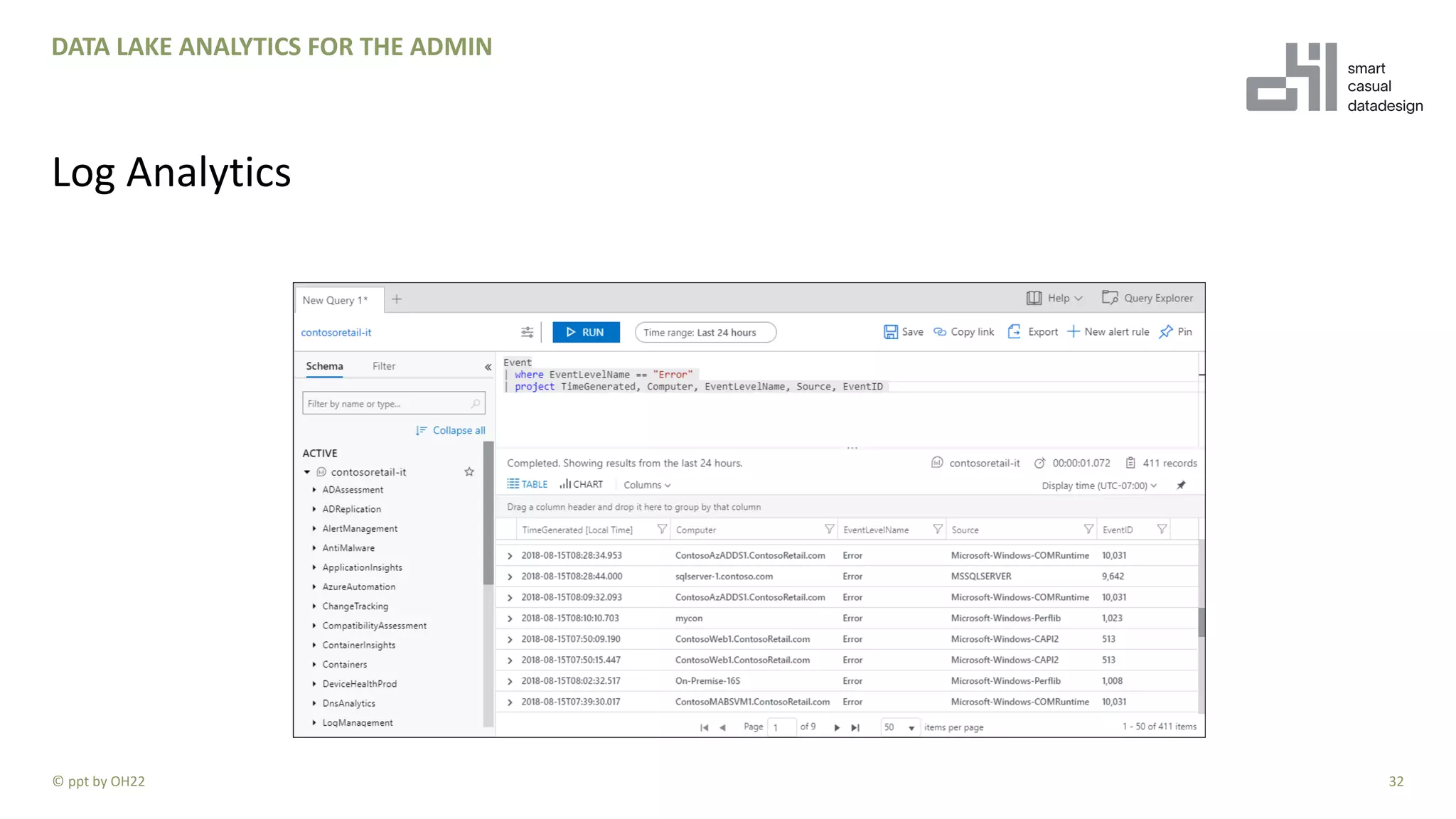The image size is (1456, 819).
Task: Filter the EventLevelName column
Action: click(x=938, y=529)
